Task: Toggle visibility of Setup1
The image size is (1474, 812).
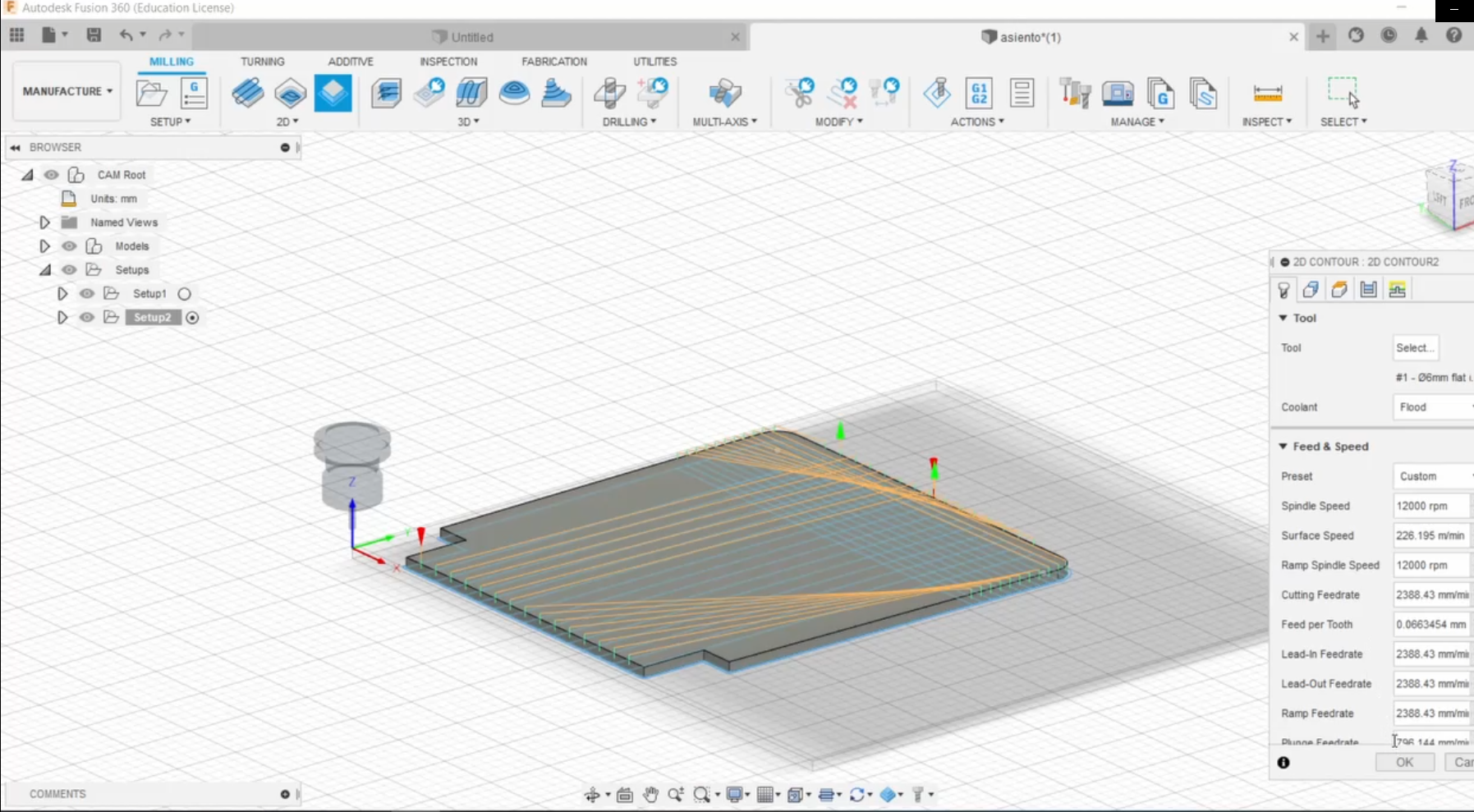Action: [87, 294]
